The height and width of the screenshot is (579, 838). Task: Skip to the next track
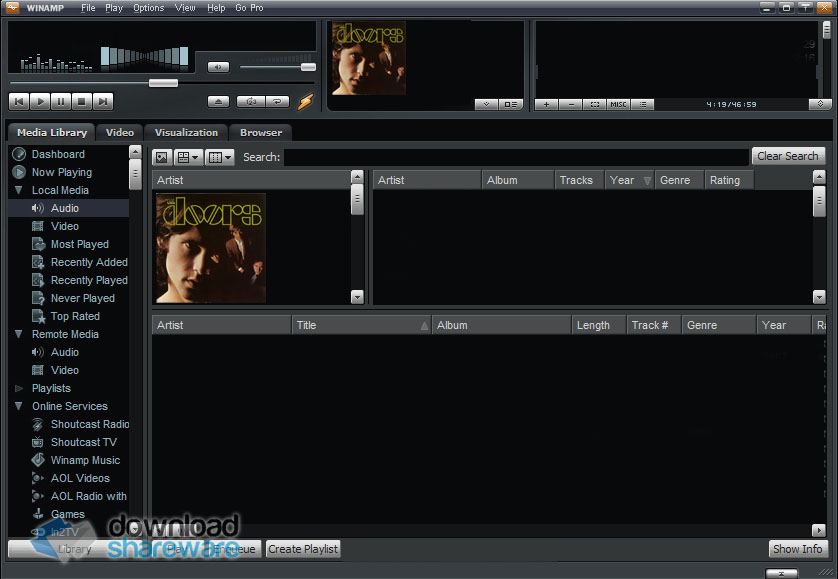point(103,101)
